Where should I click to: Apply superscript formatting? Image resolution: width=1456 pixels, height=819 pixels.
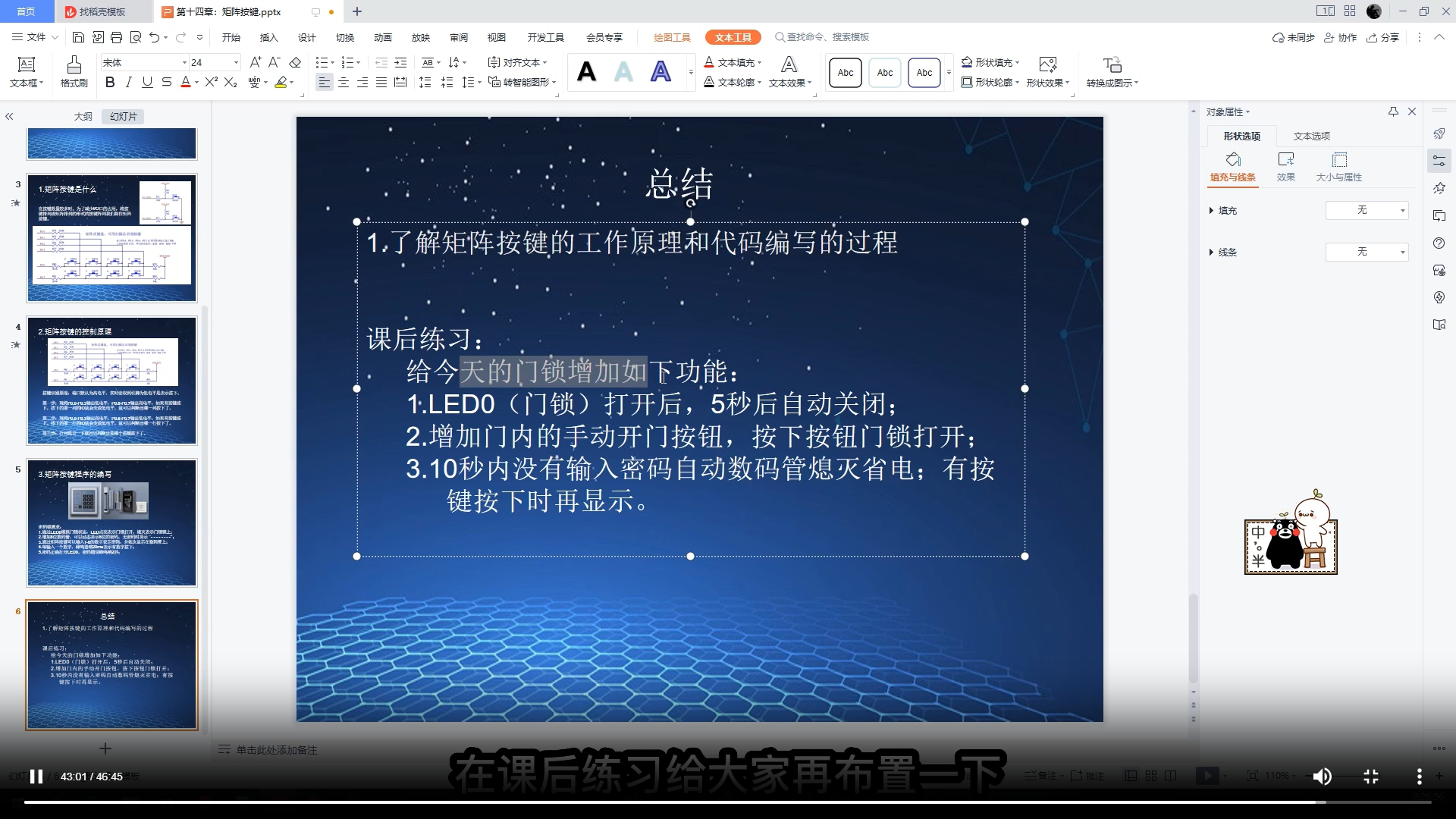click(212, 82)
